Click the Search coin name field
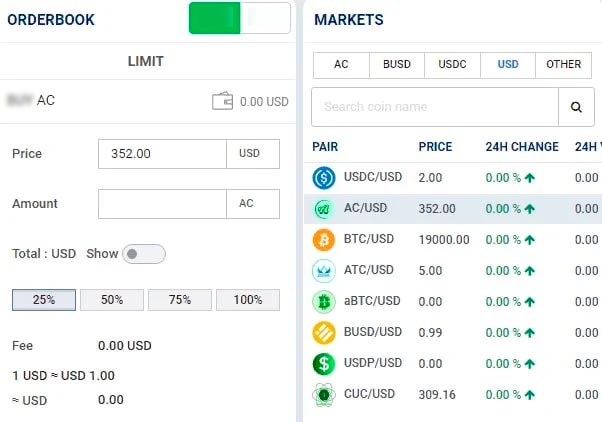 (x=434, y=107)
